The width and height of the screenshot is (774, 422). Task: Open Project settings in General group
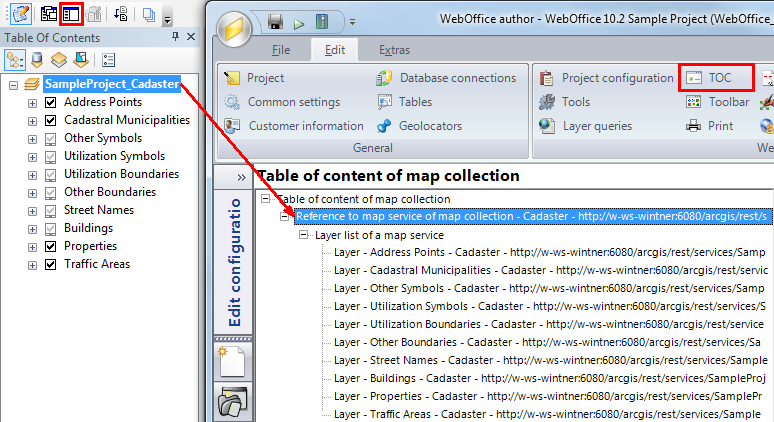tap(254, 78)
